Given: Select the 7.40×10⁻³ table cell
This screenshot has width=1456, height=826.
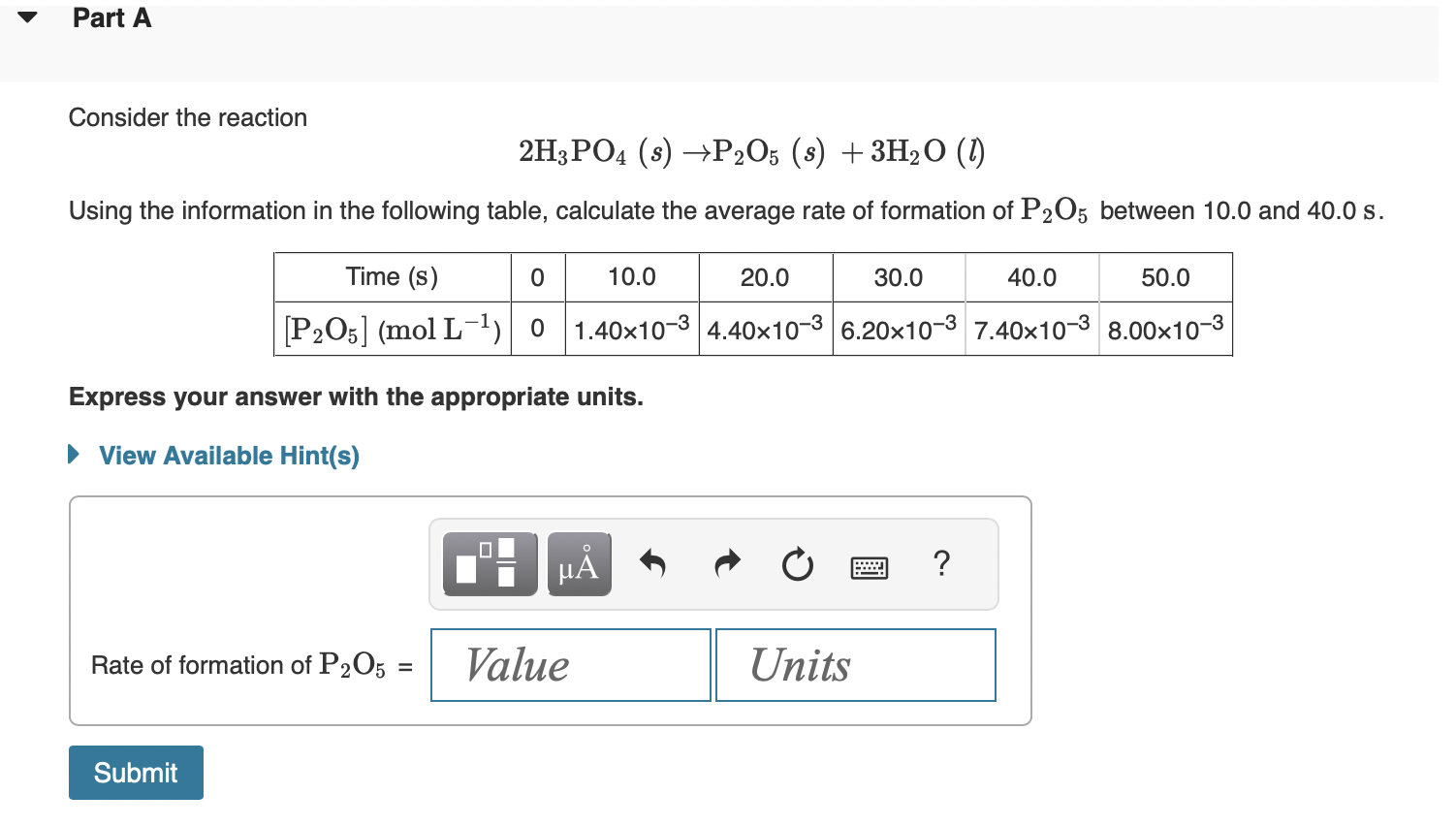Looking at the screenshot, I should (x=1031, y=329).
